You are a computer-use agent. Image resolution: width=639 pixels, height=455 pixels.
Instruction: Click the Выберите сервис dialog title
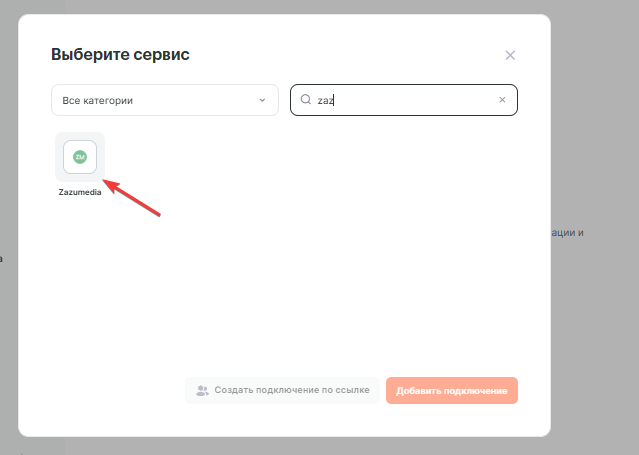point(120,54)
